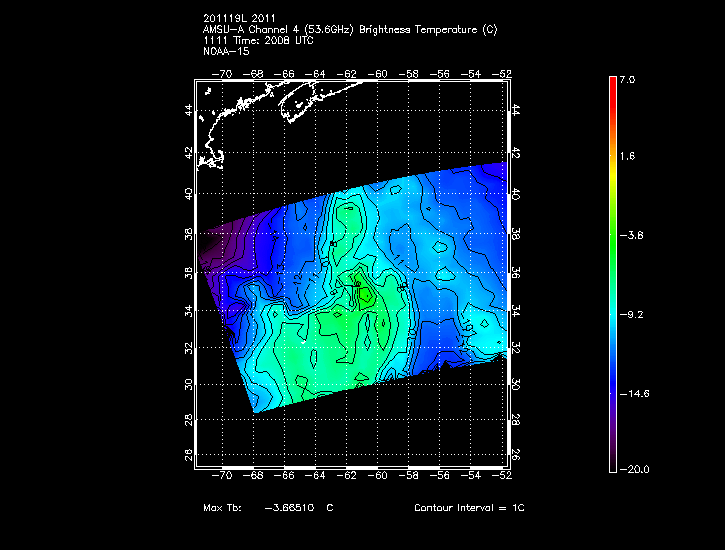
Task: Click the Max Tb value -3.66510
Action: [x=285, y=508]
